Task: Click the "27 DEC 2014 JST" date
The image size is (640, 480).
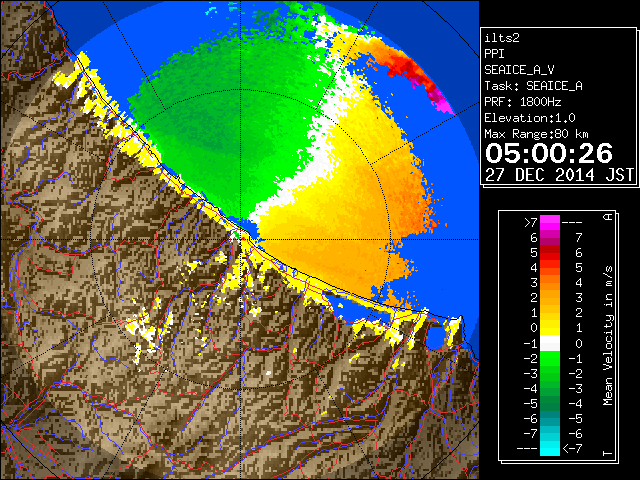Action: pyautogui.click(x=560, y=175)
